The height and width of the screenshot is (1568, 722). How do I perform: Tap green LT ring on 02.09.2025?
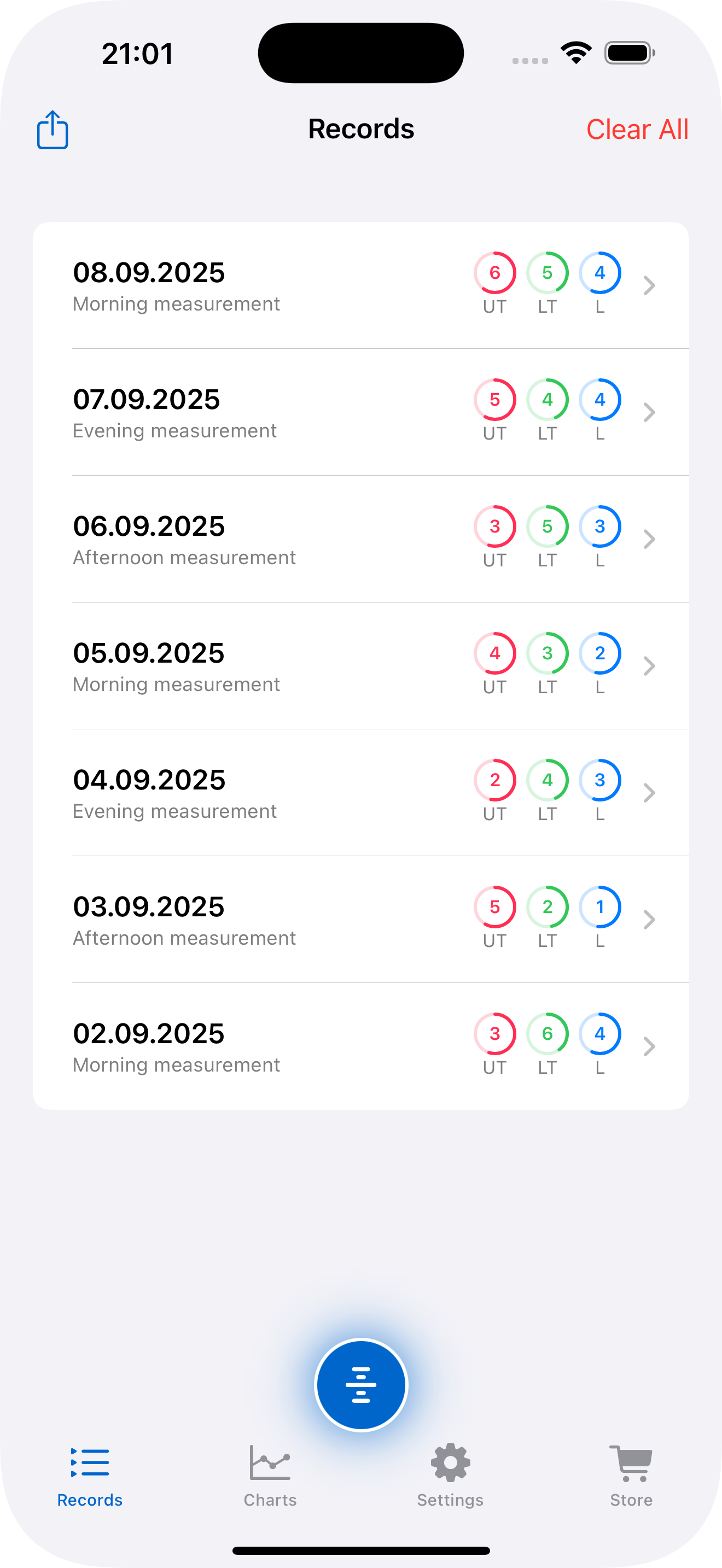click(x=548, y=1033)
